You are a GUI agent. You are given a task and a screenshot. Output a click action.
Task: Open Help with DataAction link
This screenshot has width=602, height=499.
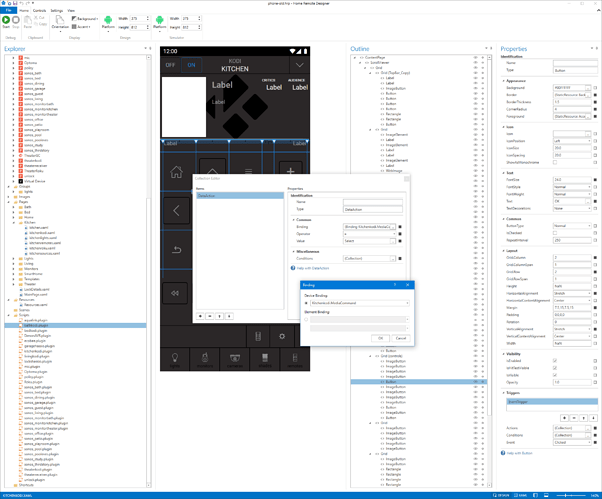313,268
